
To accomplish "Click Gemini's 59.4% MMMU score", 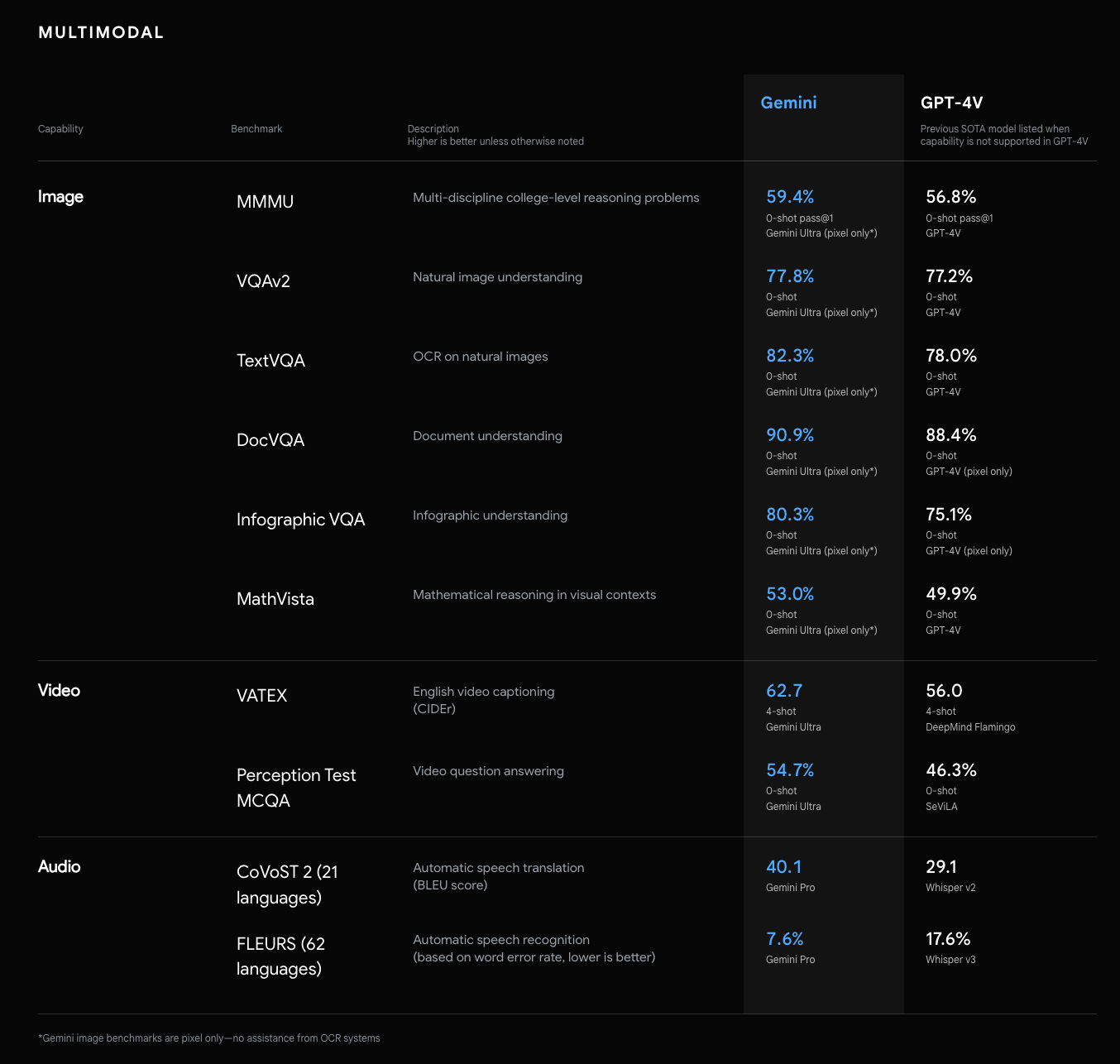I will pyautogui.click(x=790, y=197).
